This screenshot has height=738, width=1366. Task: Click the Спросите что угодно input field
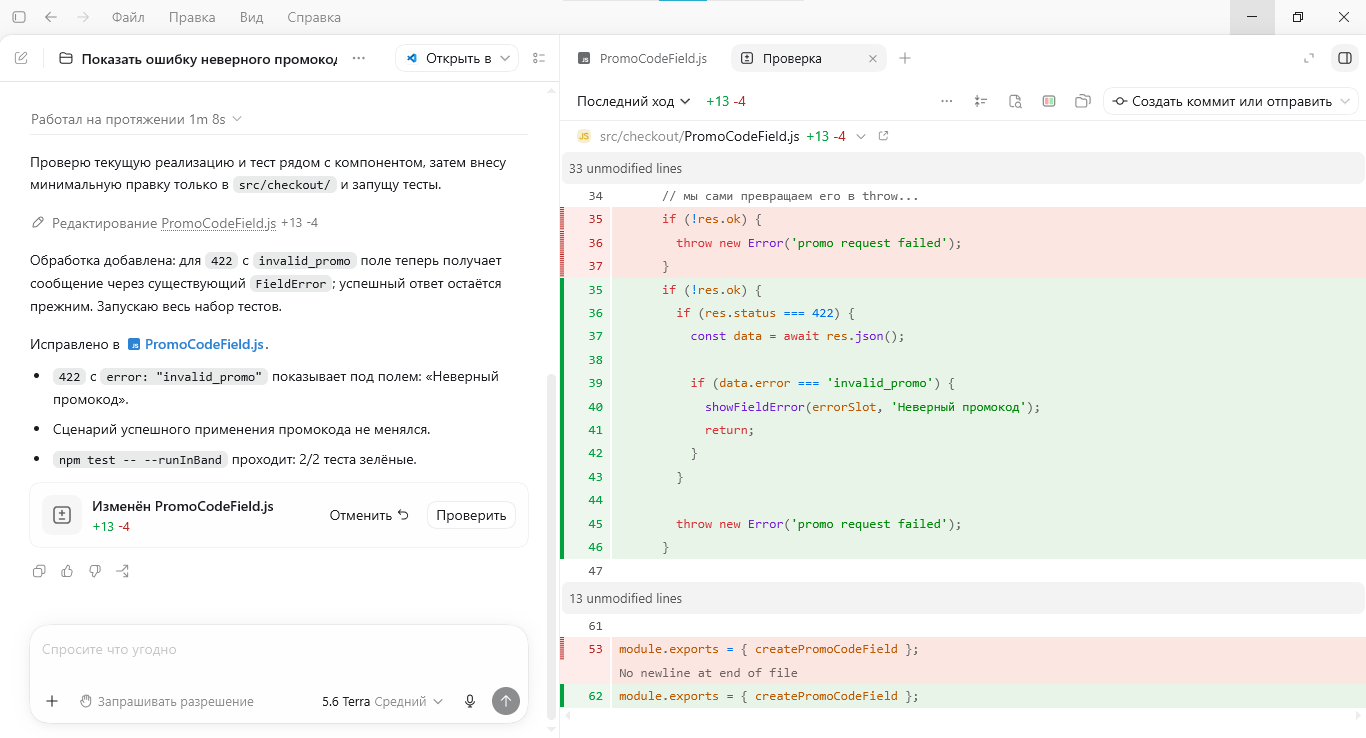278,650
